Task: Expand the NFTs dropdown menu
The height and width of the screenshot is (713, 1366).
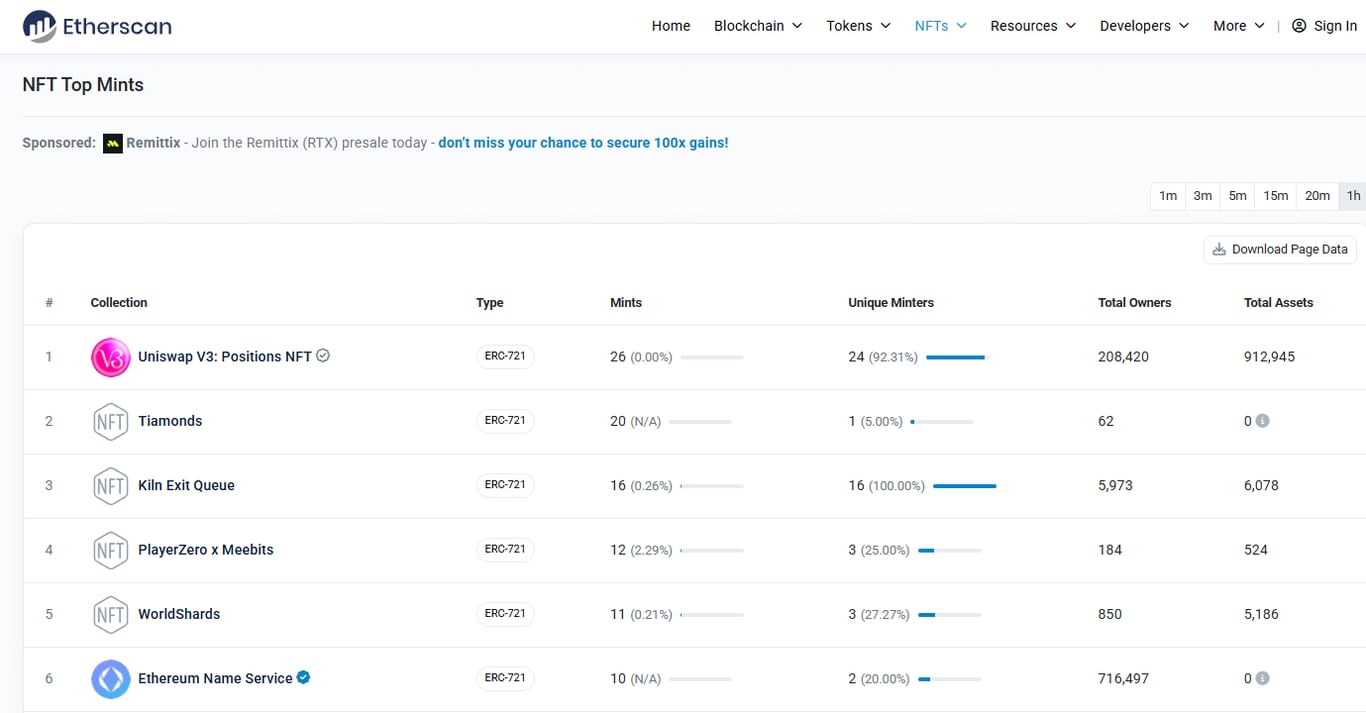Action: pyautogui.click(x=940, y=26)
